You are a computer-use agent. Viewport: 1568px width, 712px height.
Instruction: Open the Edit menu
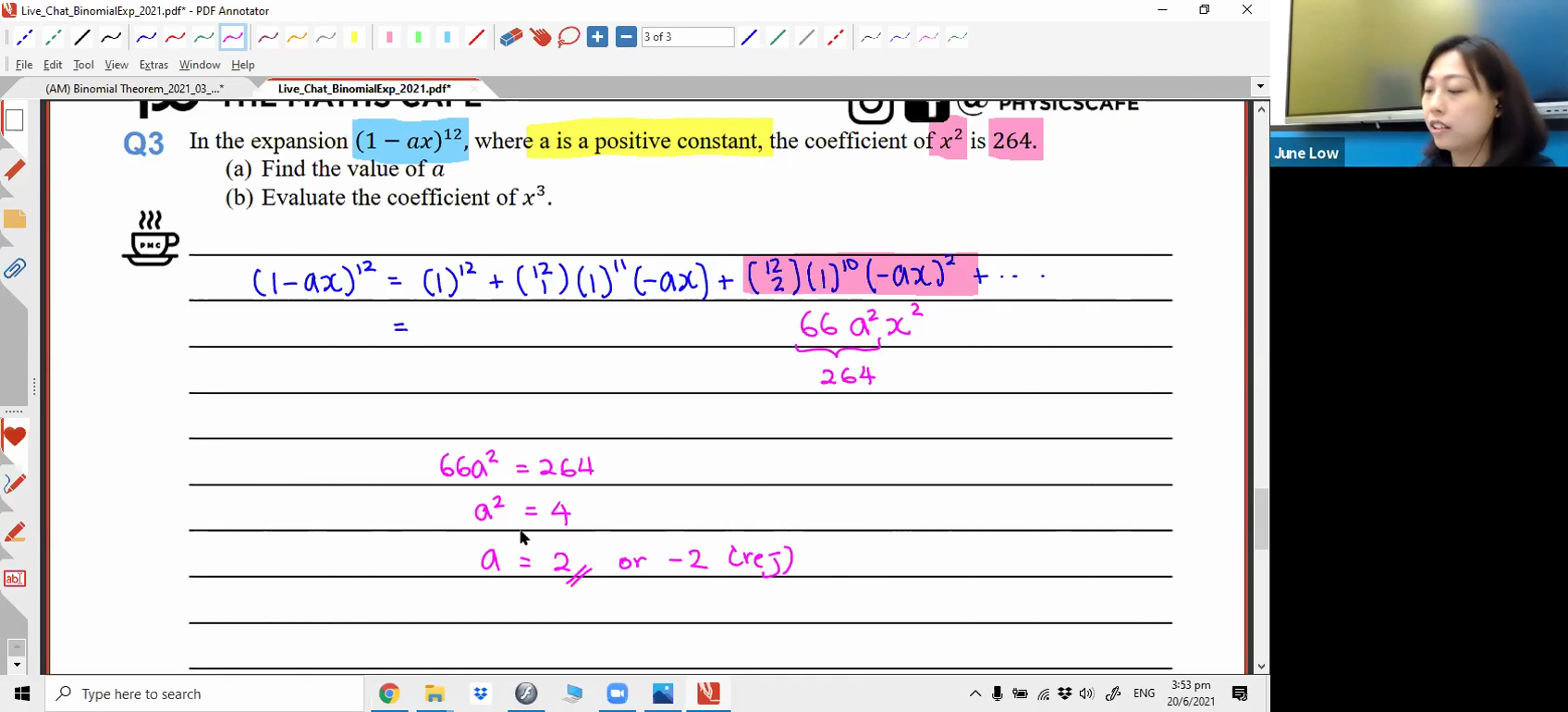click(x=53, y=65)
